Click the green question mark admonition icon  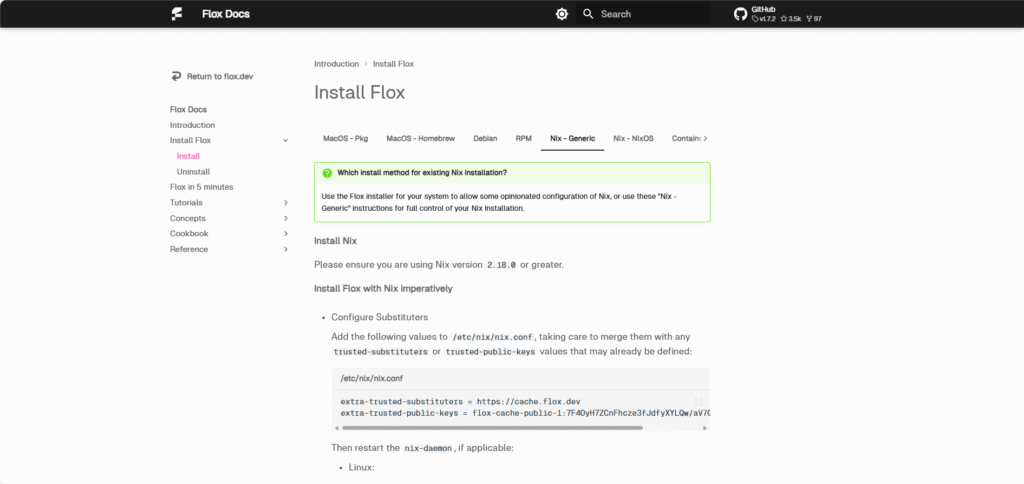[327, 173]
